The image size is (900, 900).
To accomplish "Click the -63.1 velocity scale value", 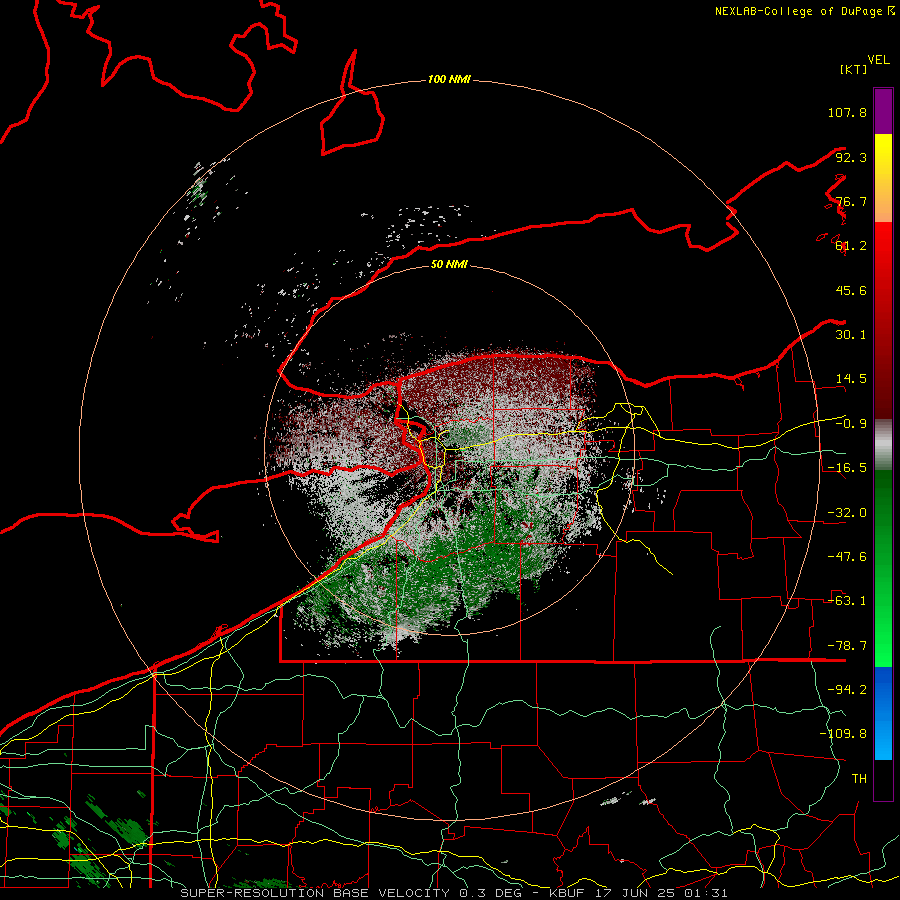I will (x=847, y=601).
